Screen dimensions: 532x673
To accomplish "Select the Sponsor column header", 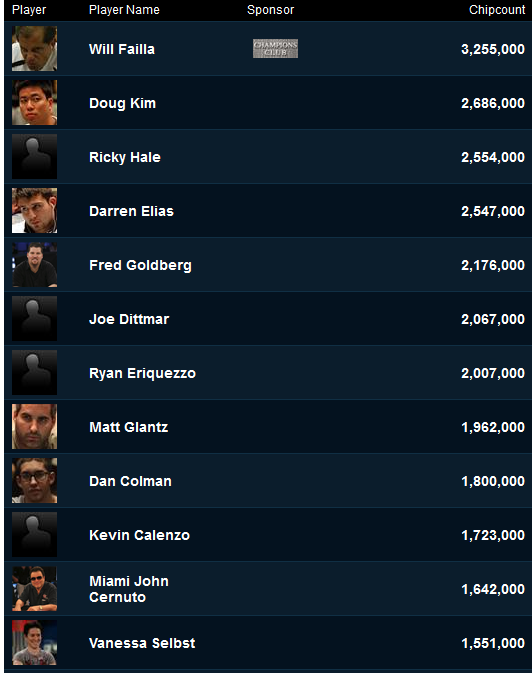I will coord(271,10).
